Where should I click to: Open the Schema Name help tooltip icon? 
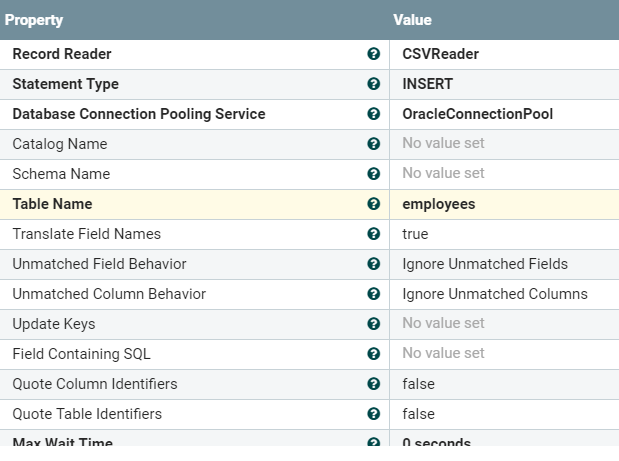[x=374, y=174]
